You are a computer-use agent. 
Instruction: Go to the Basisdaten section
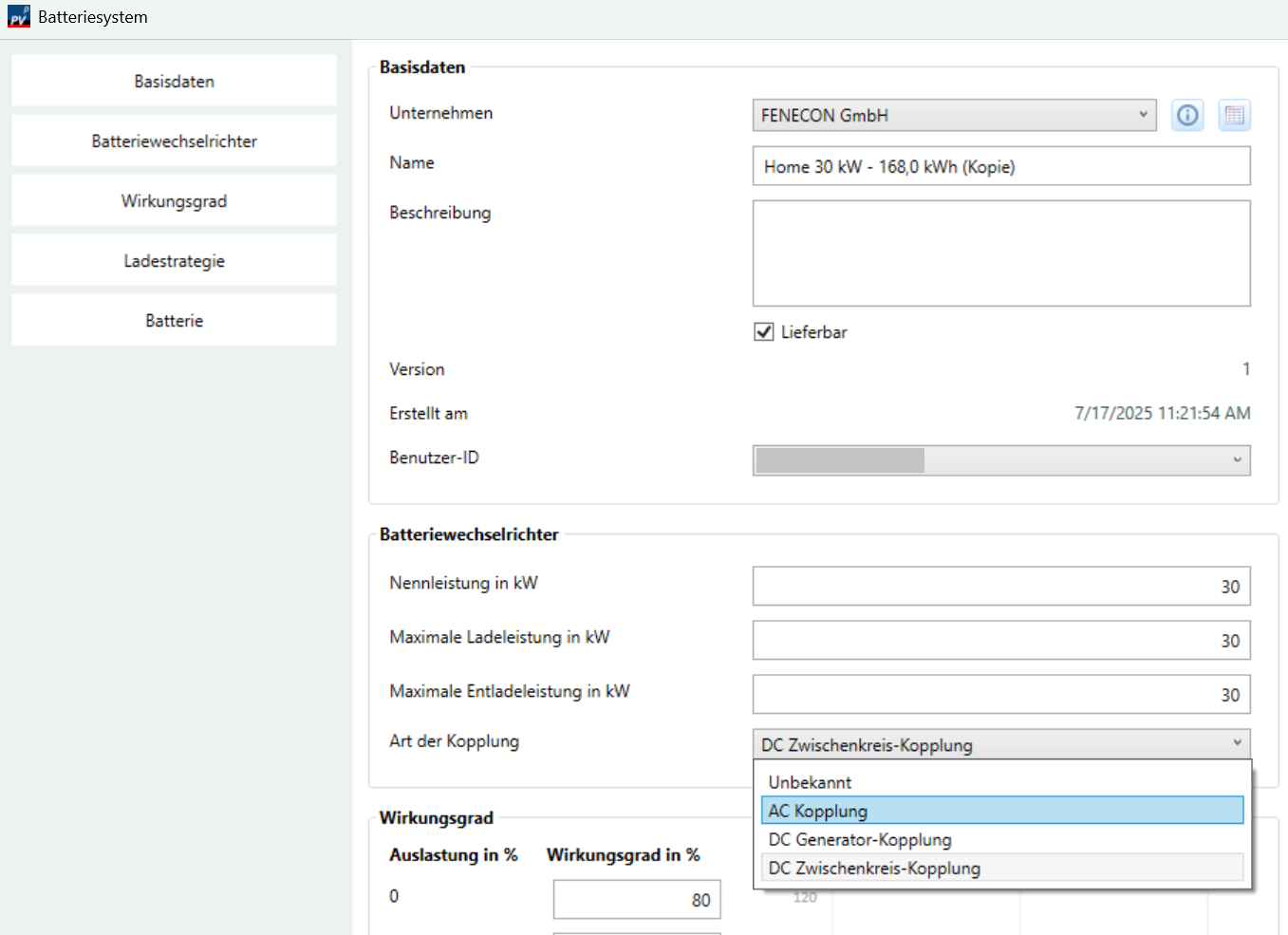(x=174, y=81)
